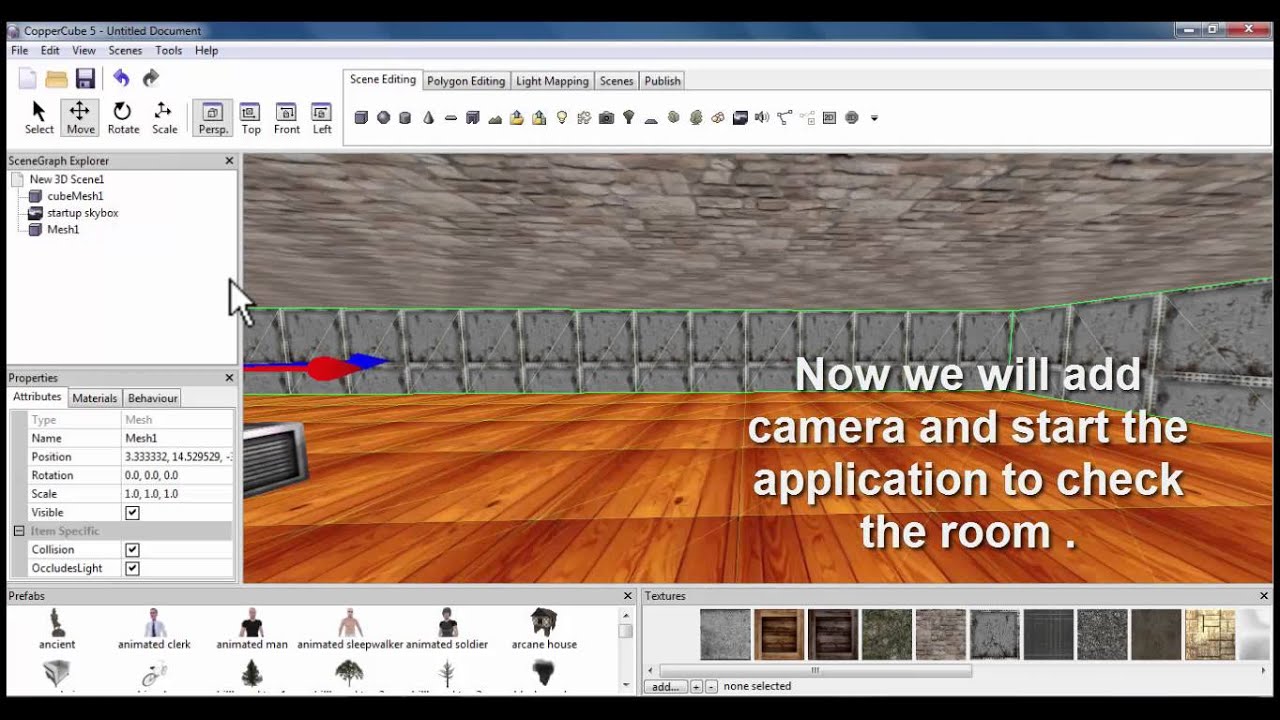
Task: Switch to Light Mapping tab
Action: [552, 81]
